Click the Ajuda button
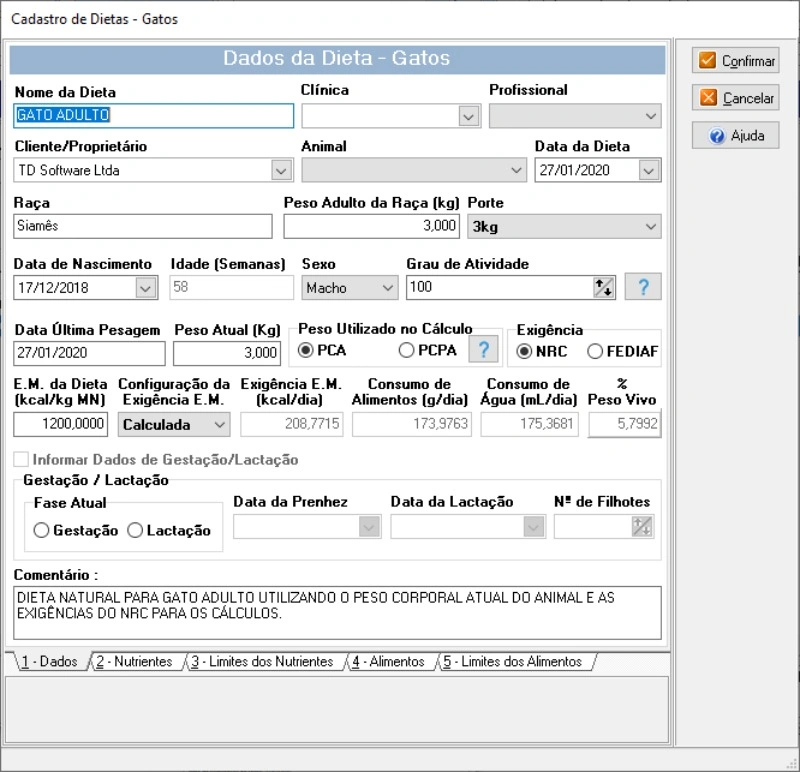The image size is (800, 772). coord(735,135)
